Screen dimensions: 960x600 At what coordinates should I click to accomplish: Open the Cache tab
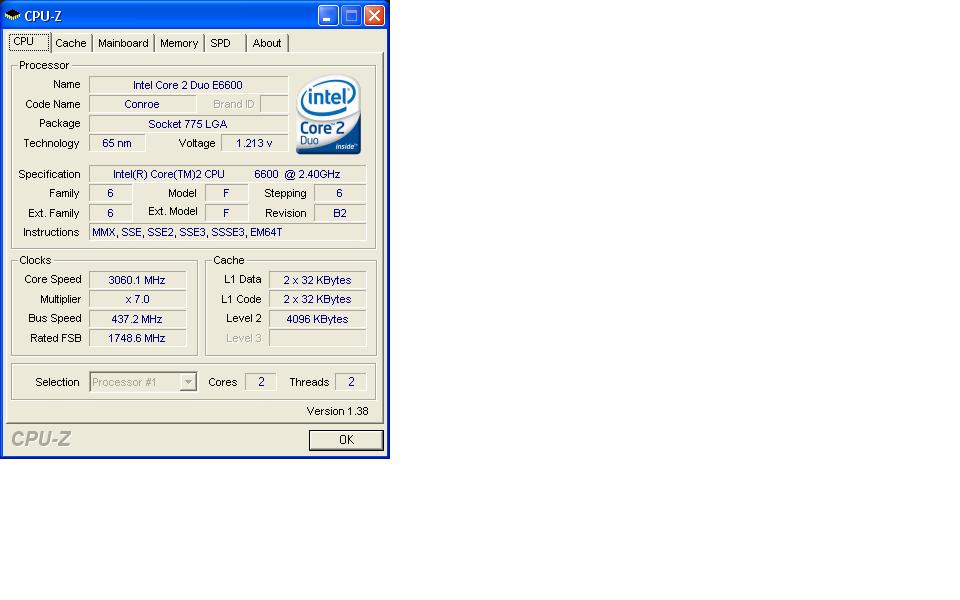[70, 43]
